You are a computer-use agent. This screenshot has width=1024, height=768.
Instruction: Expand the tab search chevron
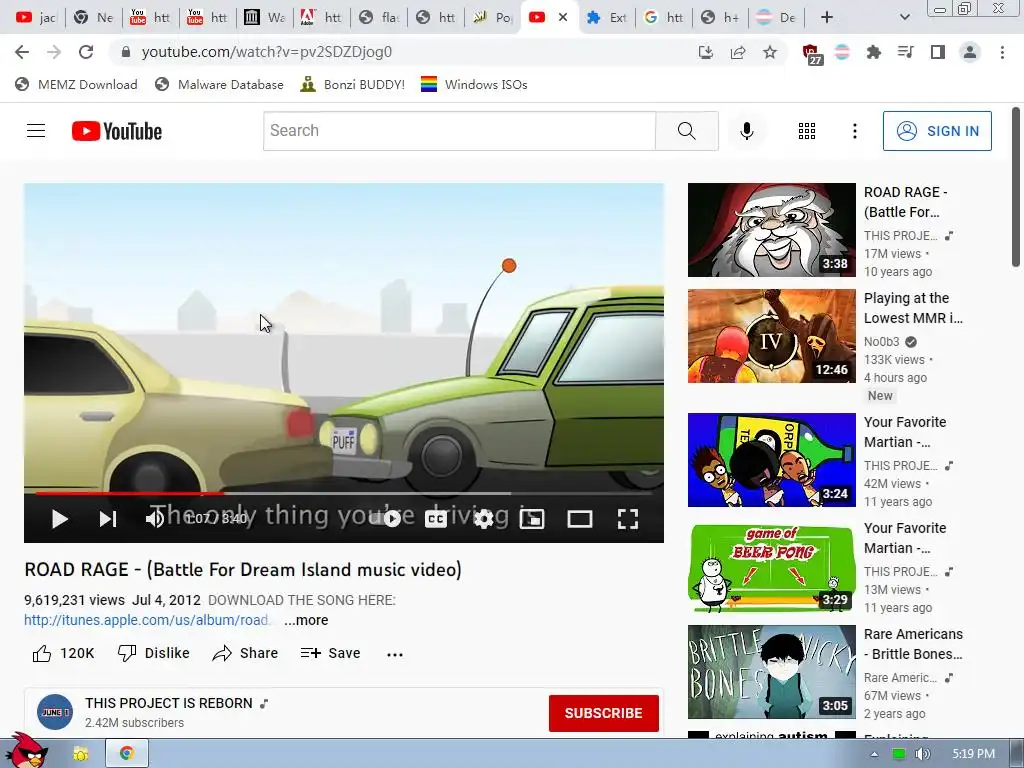click(904, 18)
